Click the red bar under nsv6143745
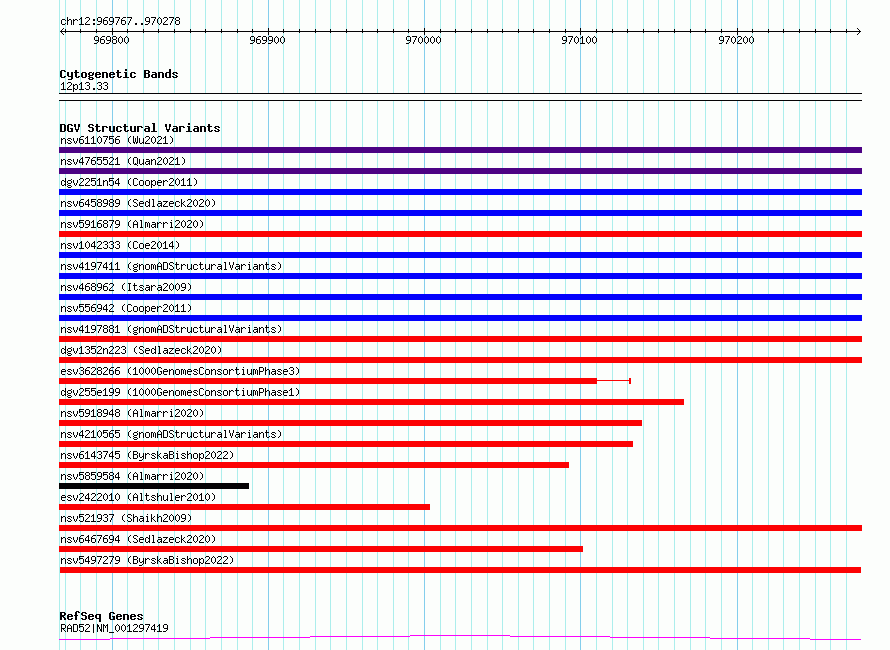The width and height of the screenshot is (890, 650). click(314, 465)
